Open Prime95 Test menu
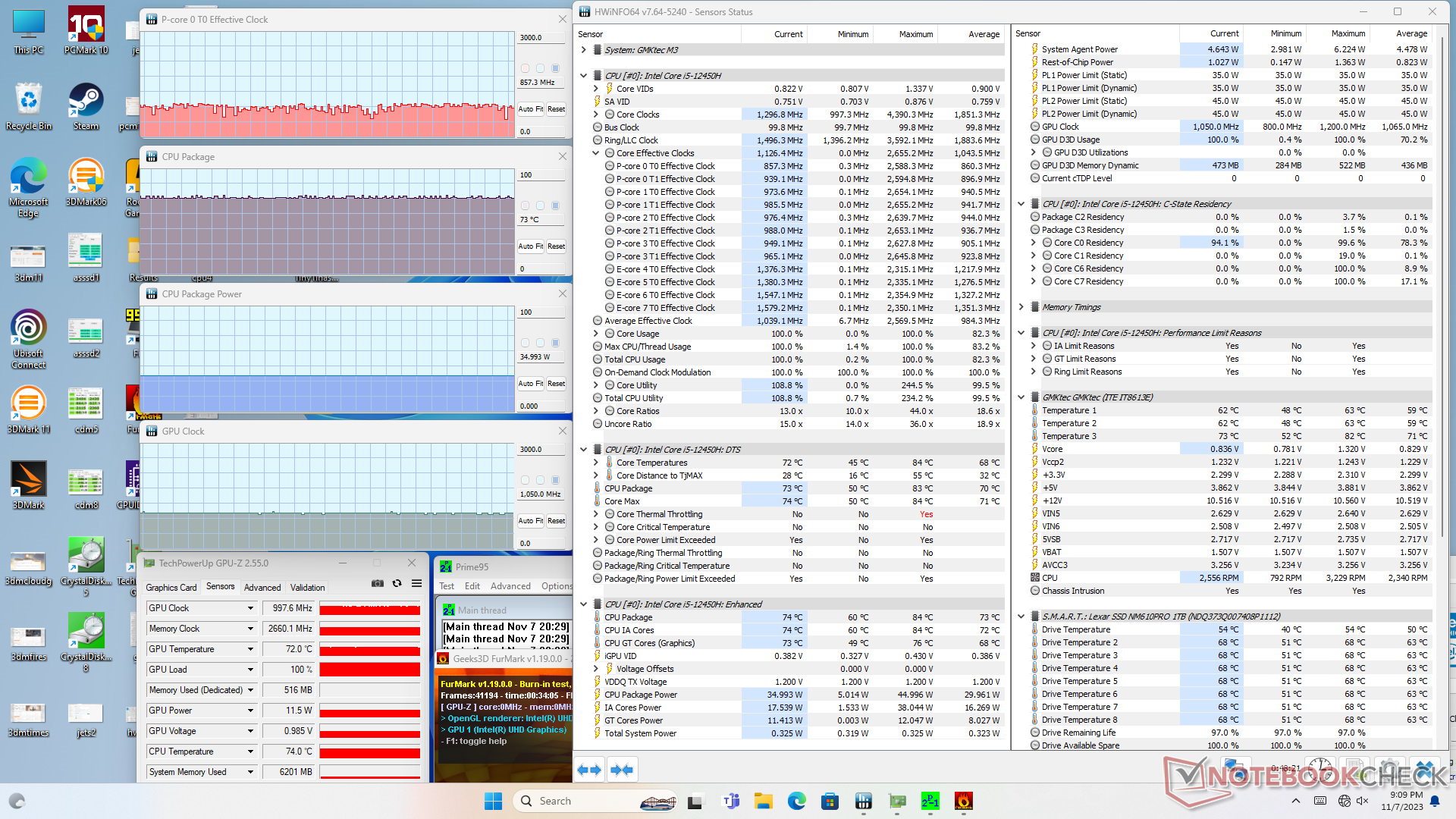This screenshot has height=819, width=1456. pyautogui.click(x=447, y=586)
